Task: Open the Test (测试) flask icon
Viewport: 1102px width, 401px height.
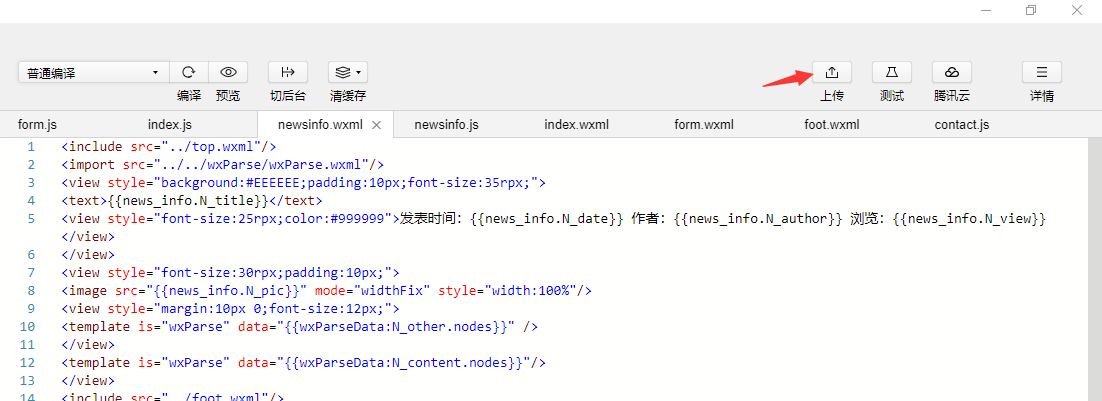Action: click(891, 72)
